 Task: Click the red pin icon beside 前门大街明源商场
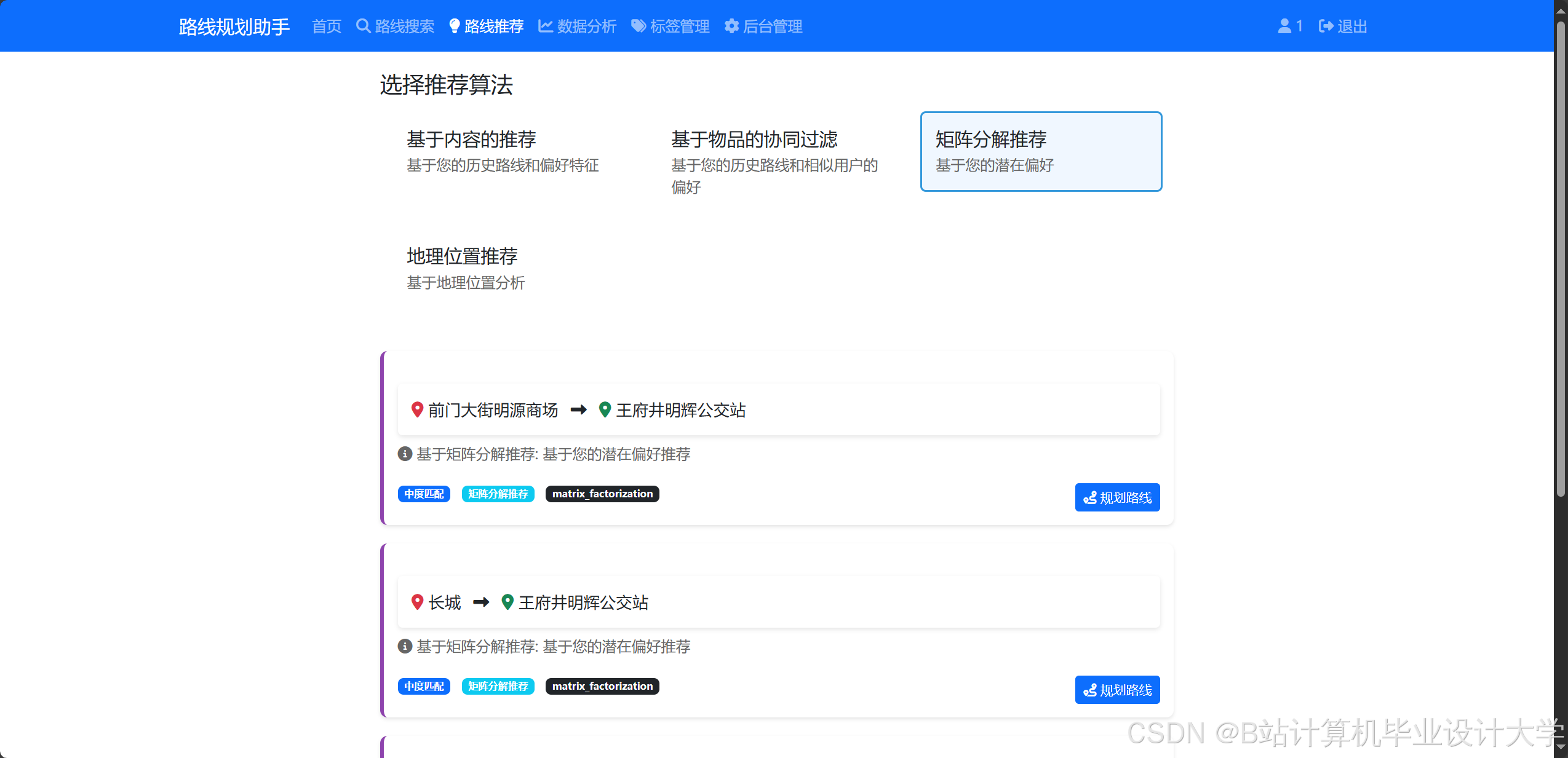coord(416,410)
